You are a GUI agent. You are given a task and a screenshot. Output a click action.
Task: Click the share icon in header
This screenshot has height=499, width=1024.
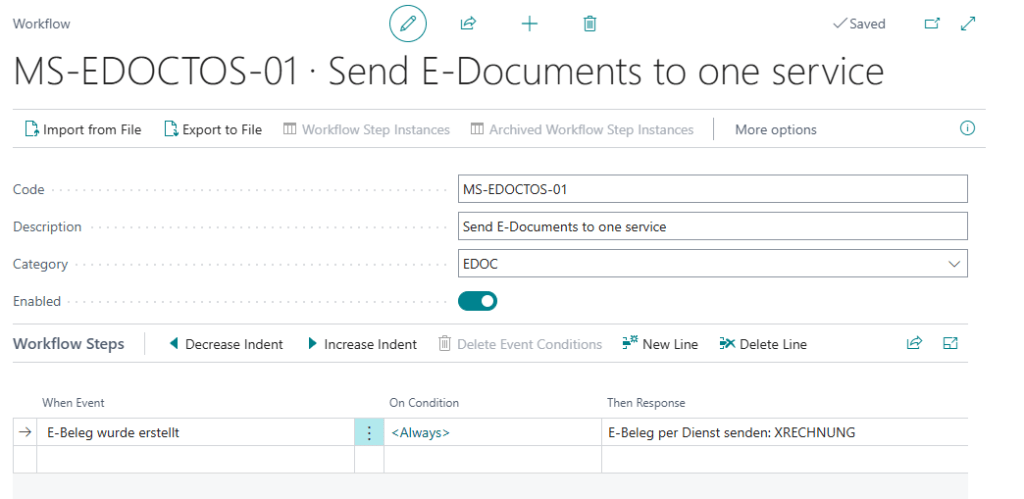[x=467, y=24]
